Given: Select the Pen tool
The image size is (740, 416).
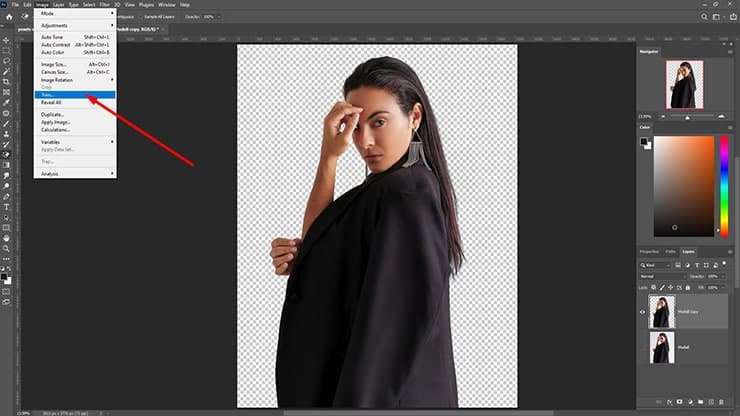Looking at the screenshot, I should (x=6, y=196).
